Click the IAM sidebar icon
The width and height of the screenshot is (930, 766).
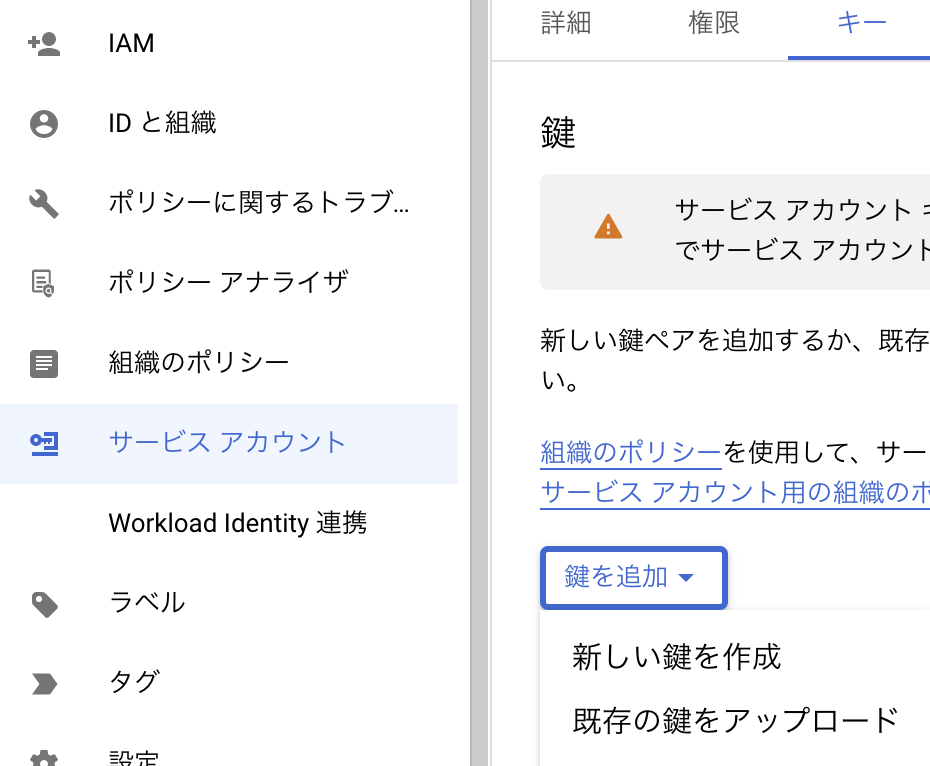tap(43, 43)
